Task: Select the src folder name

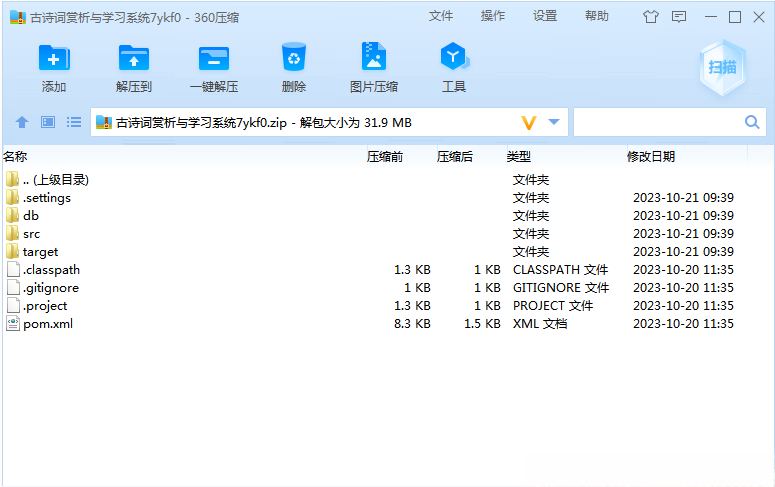Action: point(31,234)
